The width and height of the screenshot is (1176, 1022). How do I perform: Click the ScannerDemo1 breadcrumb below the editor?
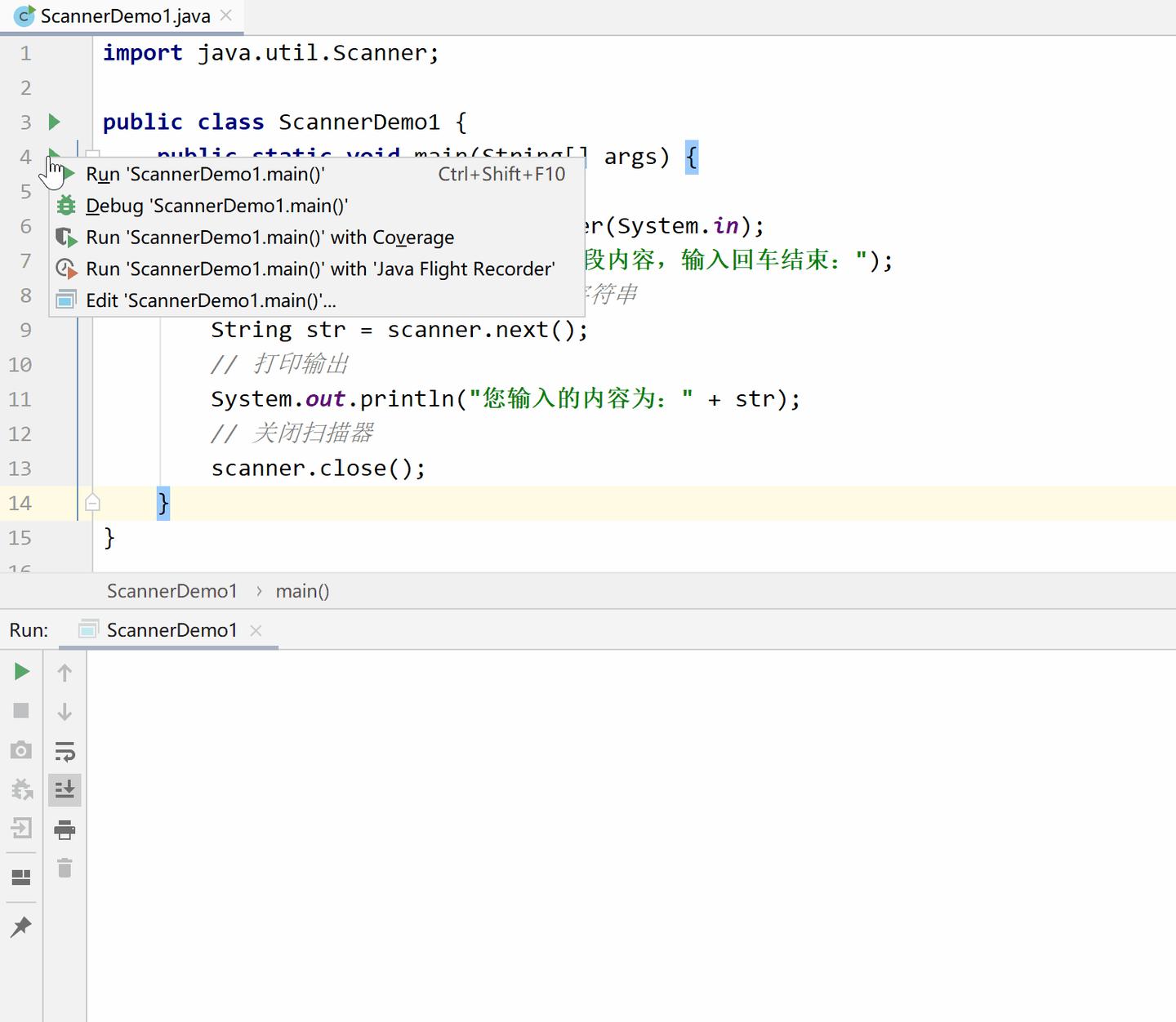pos(171,591)
